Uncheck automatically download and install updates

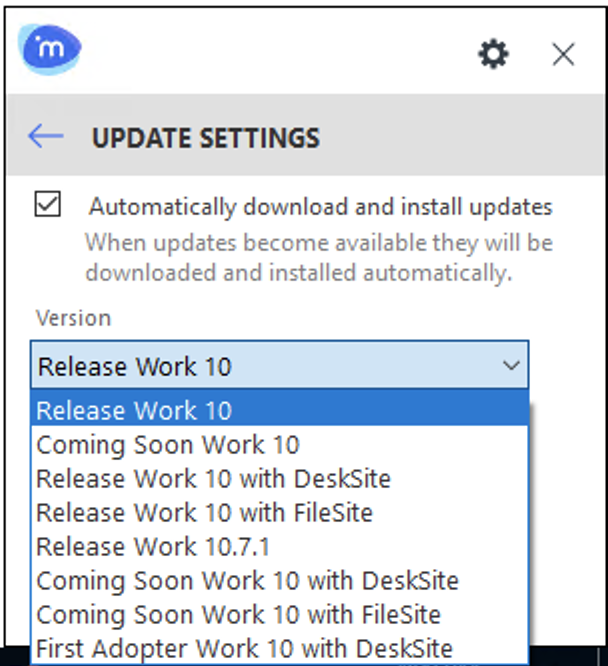click(x=47, y=205)
